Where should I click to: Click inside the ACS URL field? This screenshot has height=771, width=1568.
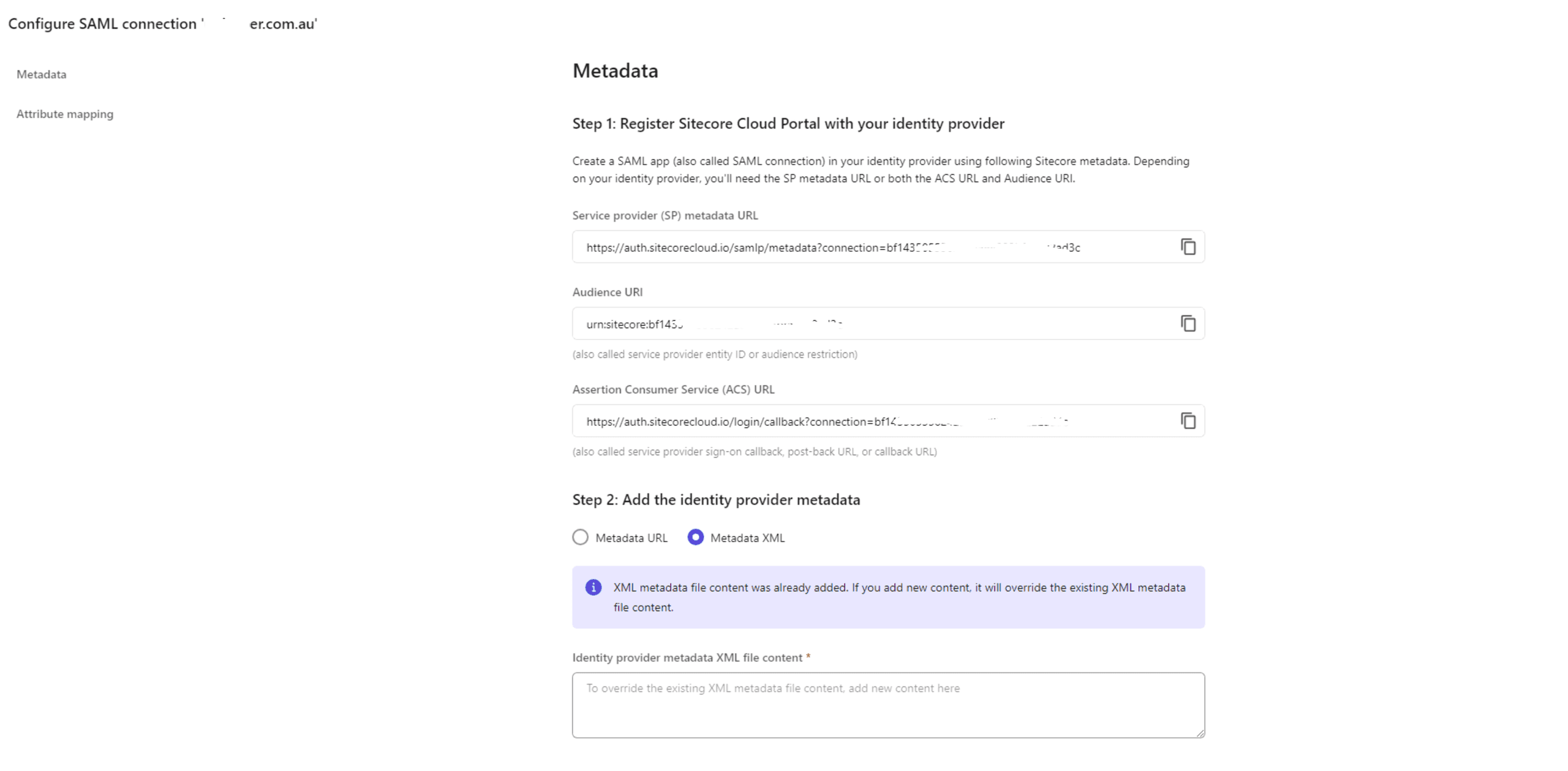[x=858, y=421]
